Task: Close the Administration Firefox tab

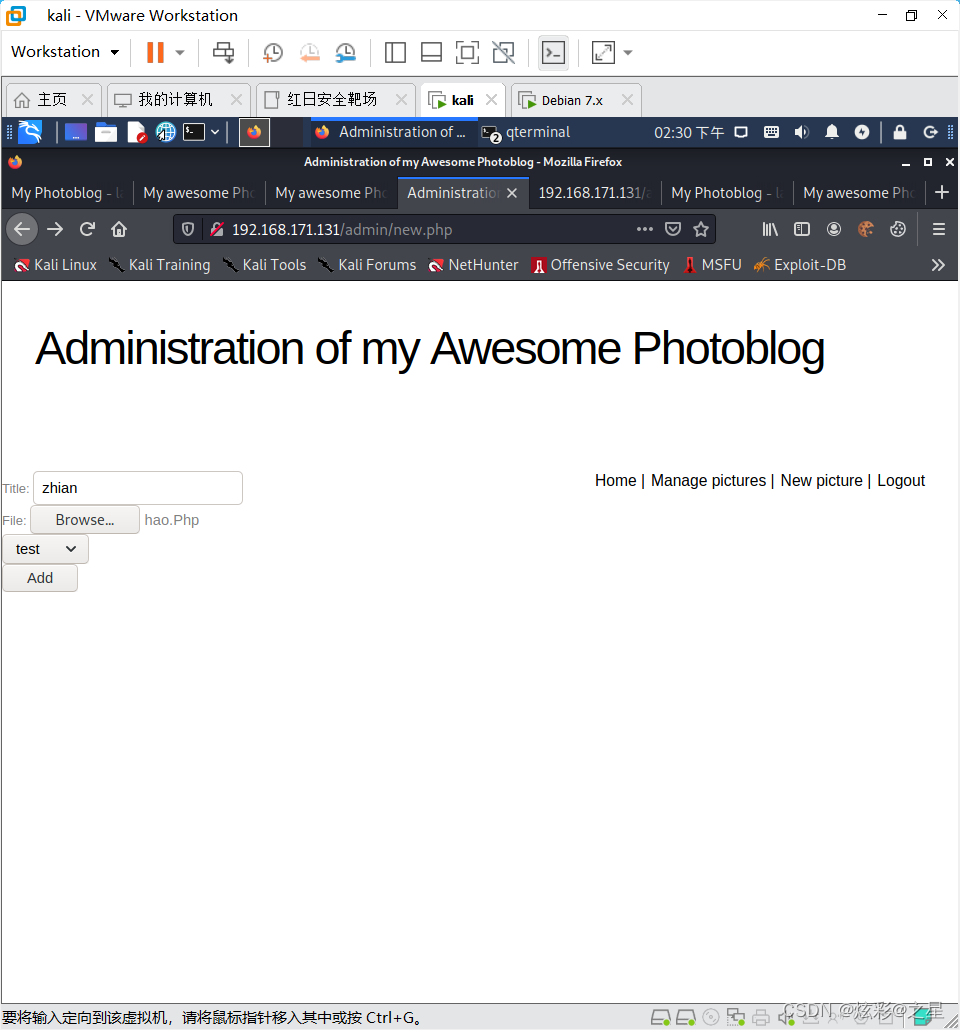Action: [x=513, y=193]
